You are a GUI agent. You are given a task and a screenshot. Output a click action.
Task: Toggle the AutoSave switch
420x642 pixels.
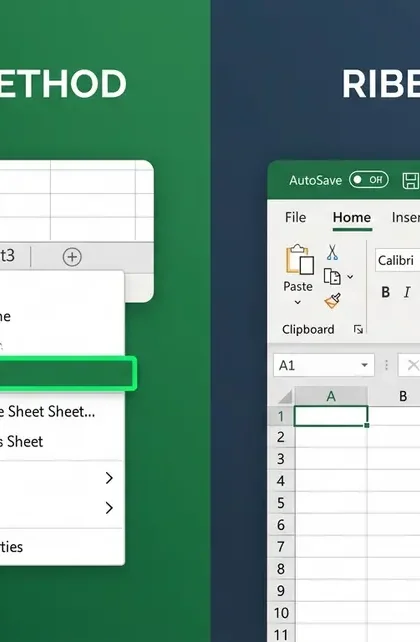coord(368,180)
